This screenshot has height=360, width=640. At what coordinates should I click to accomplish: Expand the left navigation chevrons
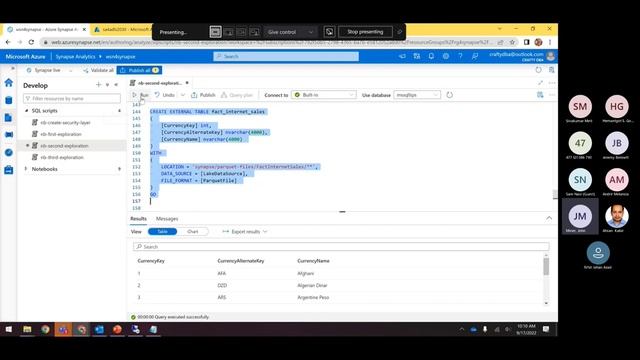coord(12,69)
